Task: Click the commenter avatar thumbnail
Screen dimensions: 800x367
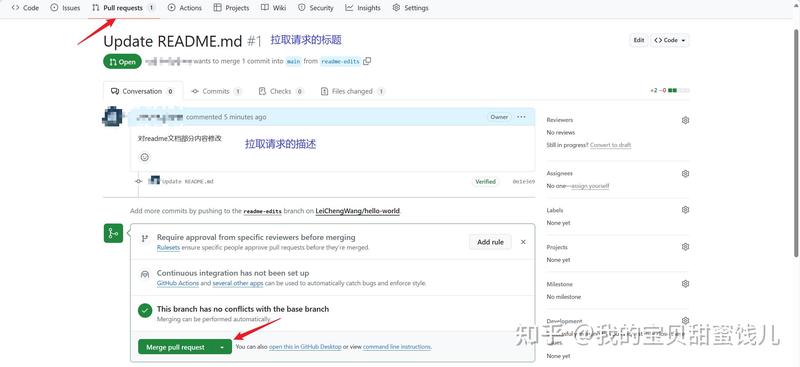Action: (113, 117)
